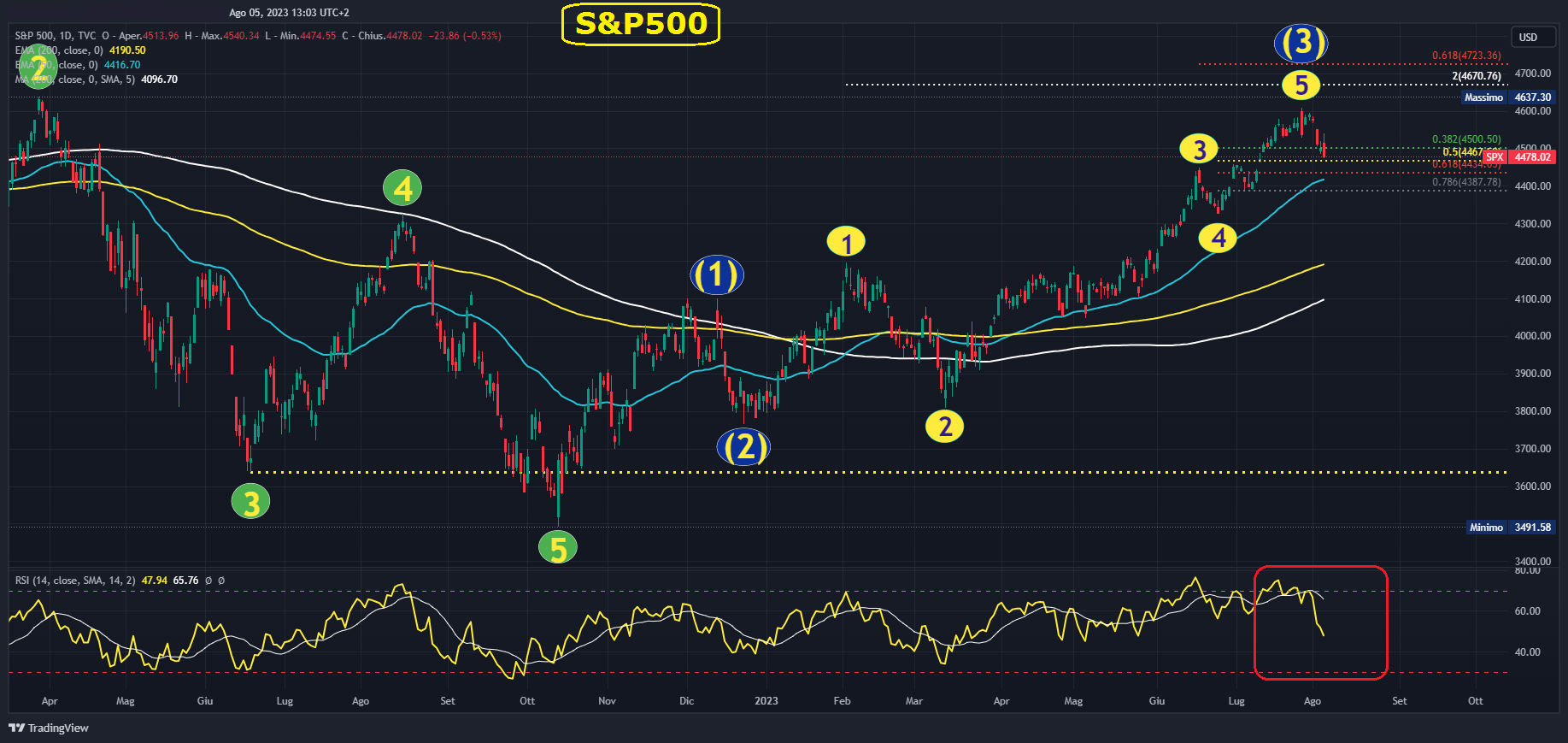
Task: Select the blue (2) wave label
Action: pyautogui.click(x=743, y=447)
